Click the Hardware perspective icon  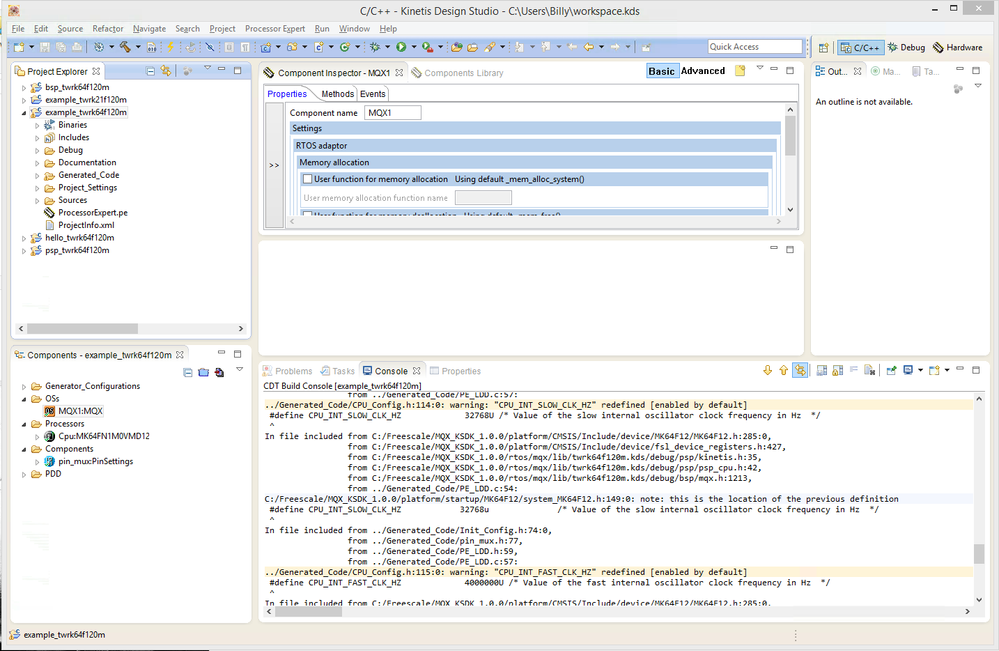[938, 48]
